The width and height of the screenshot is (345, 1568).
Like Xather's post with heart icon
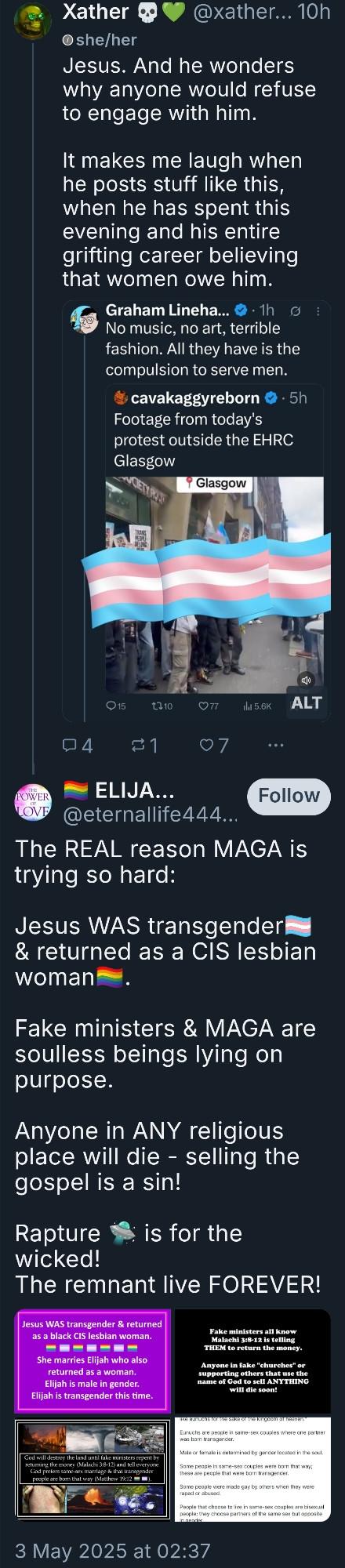(x=214, y=745)
